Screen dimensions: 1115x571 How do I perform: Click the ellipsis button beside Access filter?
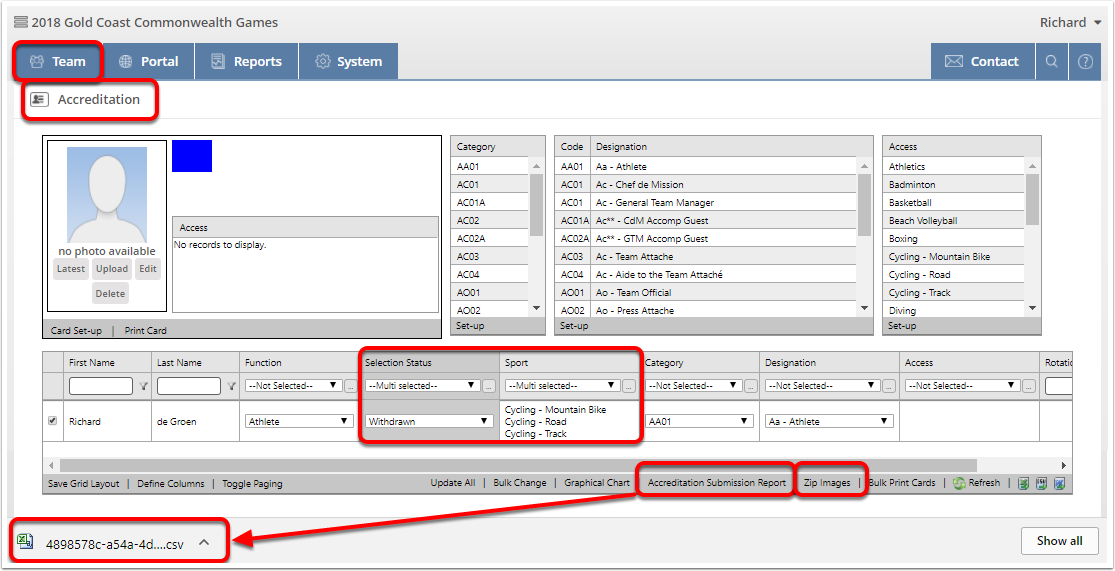coord(1027,386)
